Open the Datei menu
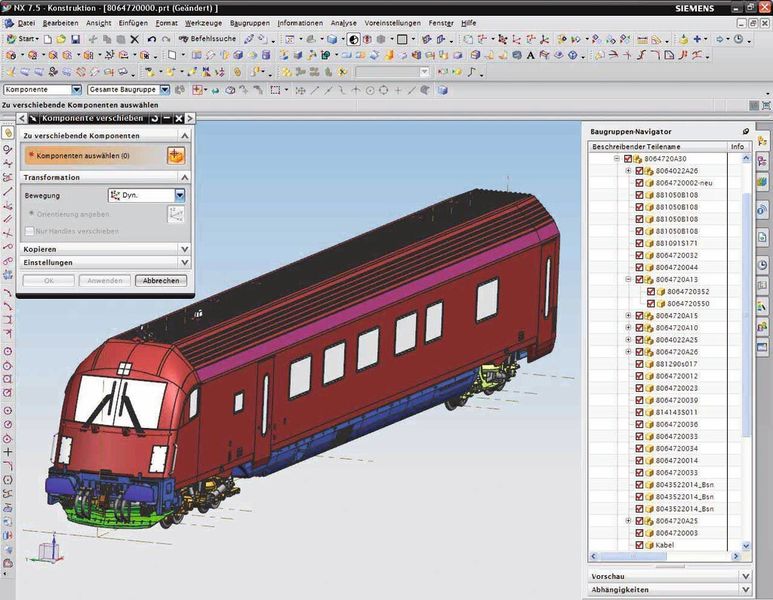This screenshot has height=600, width=773. coord(26,23)
